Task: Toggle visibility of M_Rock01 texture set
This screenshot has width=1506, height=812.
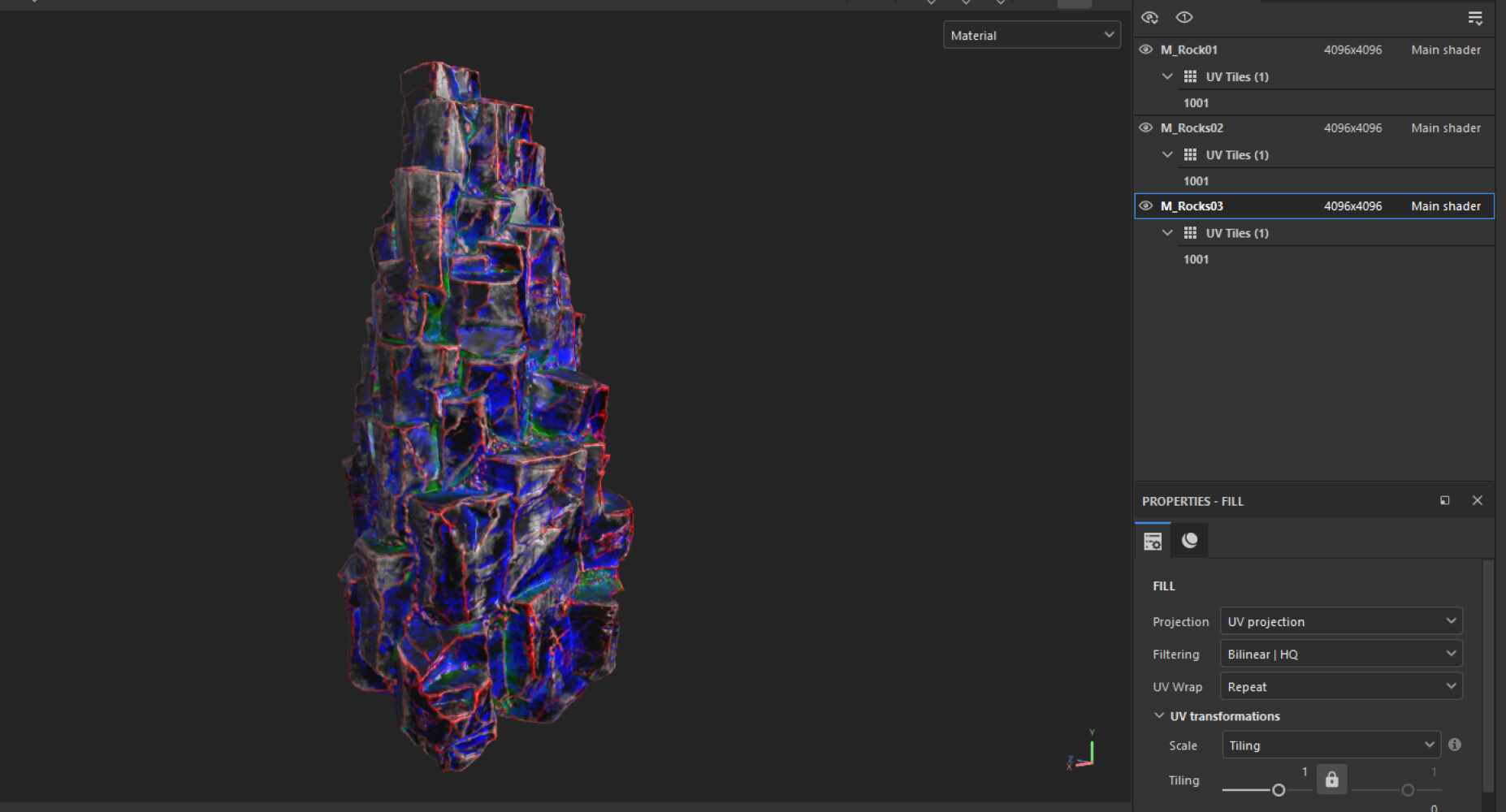Action: [x=1146, y=49]
